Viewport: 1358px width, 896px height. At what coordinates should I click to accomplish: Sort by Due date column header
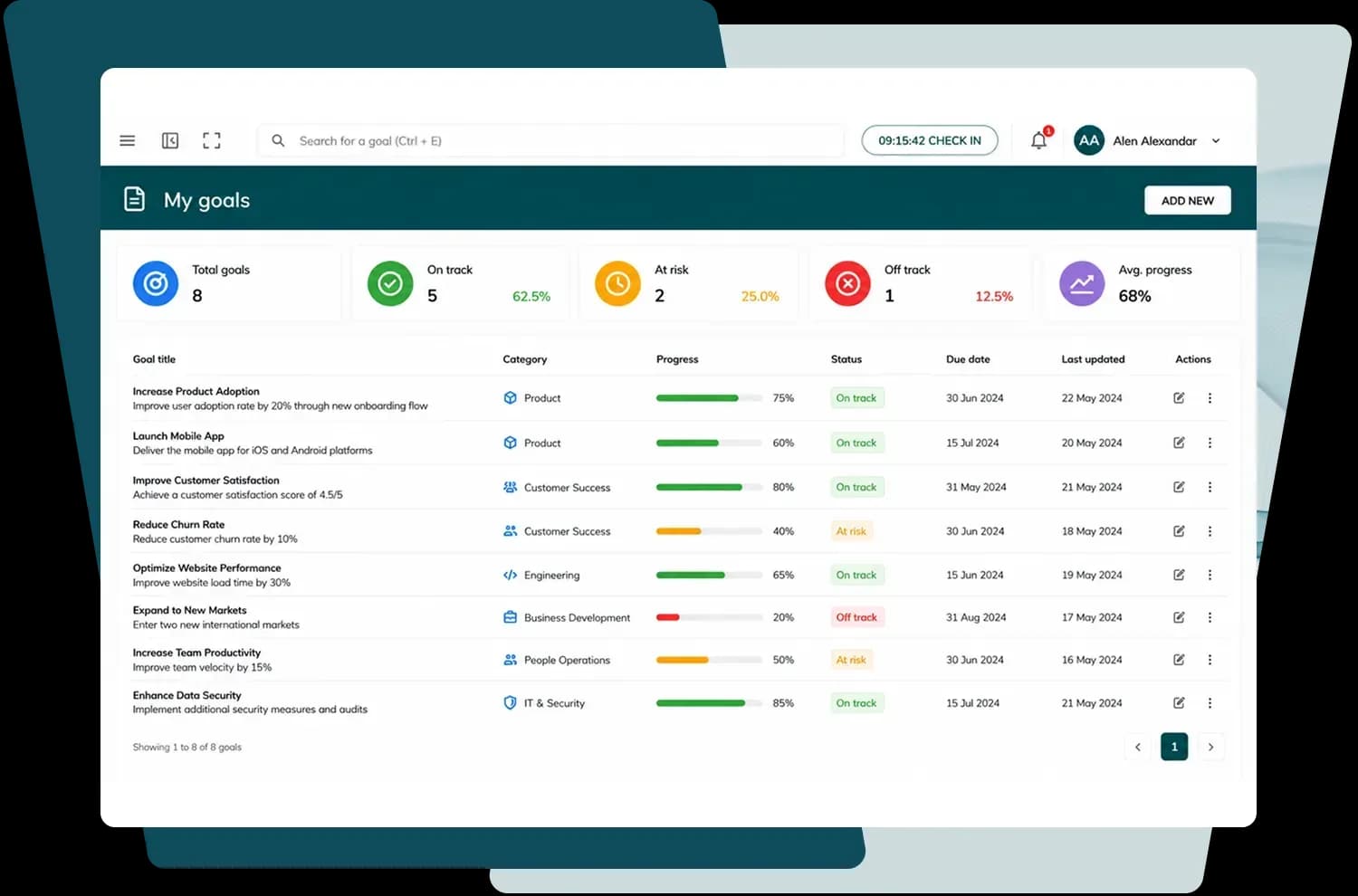(968, 359)
